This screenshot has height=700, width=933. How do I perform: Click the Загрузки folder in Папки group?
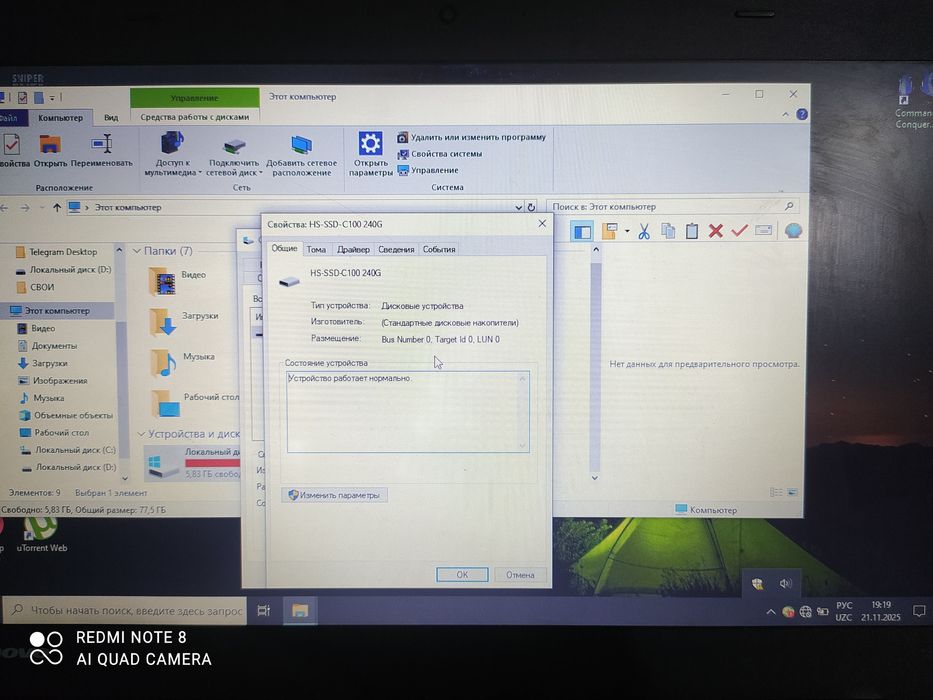tap(183, 321)
